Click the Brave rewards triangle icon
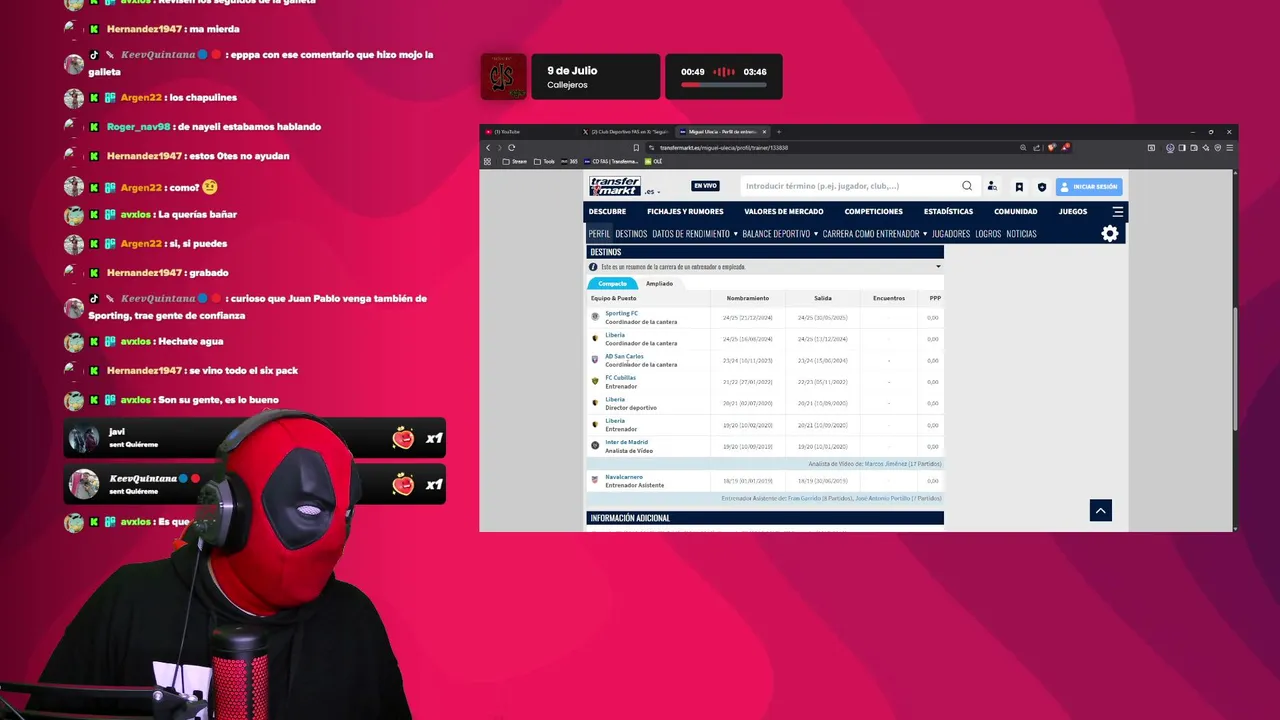This screenshot has width=1280, height=720. point(1066,147)
